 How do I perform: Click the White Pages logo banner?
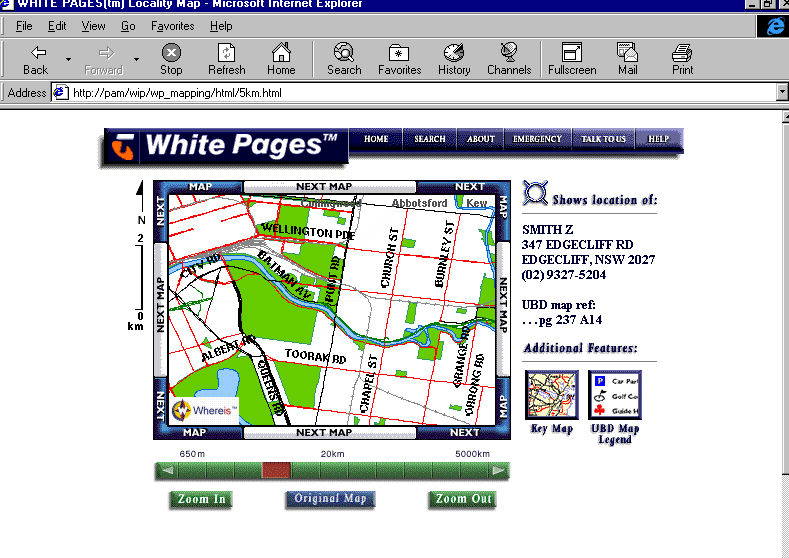coord(225,146)
